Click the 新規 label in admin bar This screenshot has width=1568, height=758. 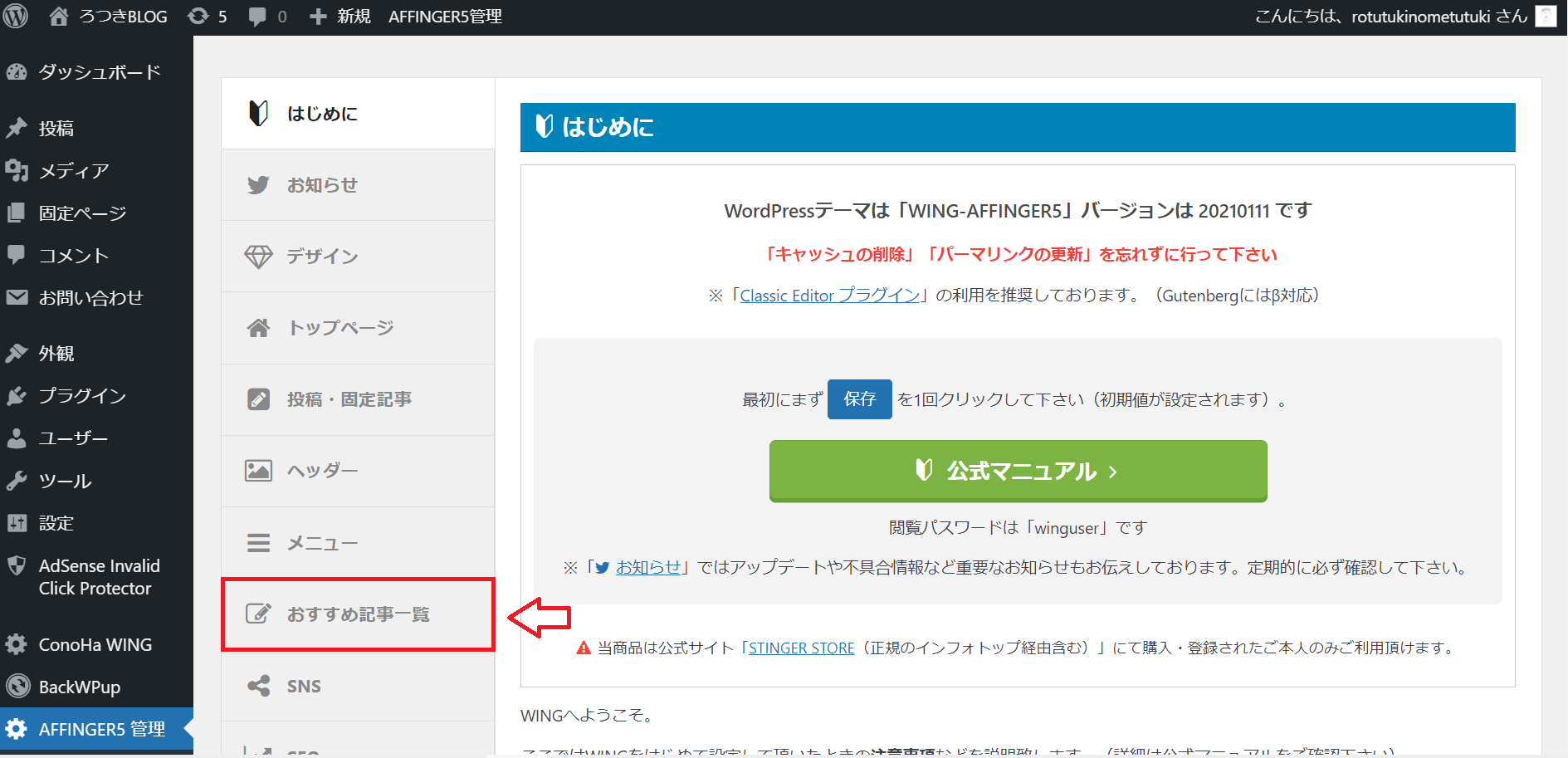tap(354, 17)
